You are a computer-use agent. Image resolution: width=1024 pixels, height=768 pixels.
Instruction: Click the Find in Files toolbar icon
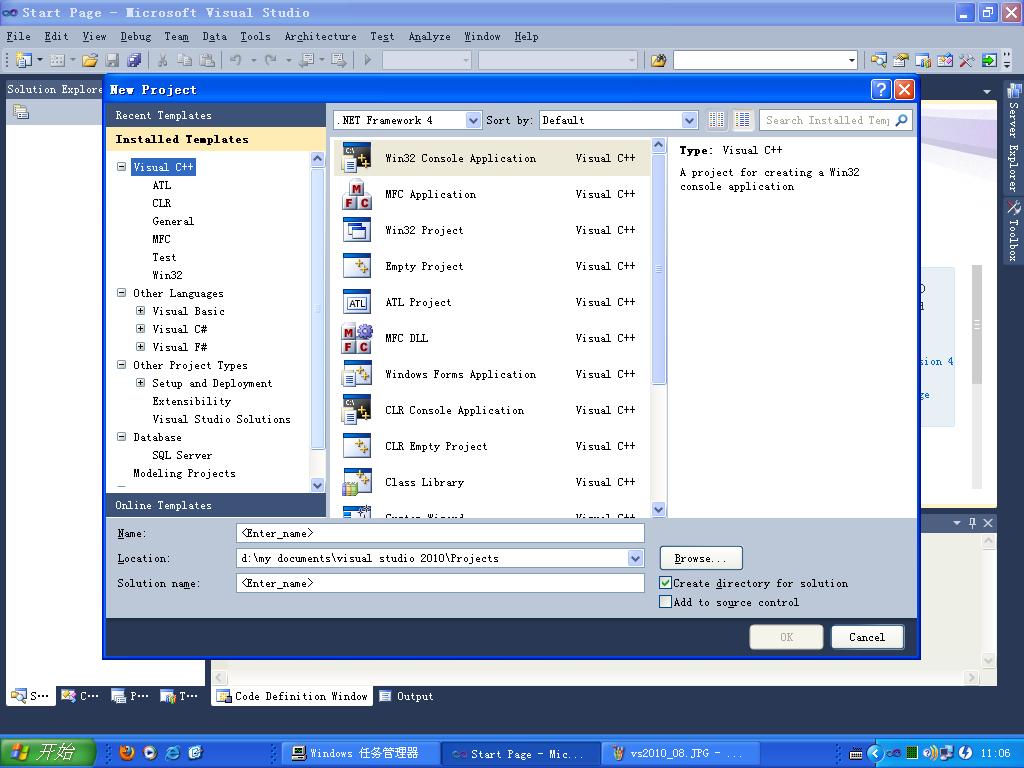[658, 61]
